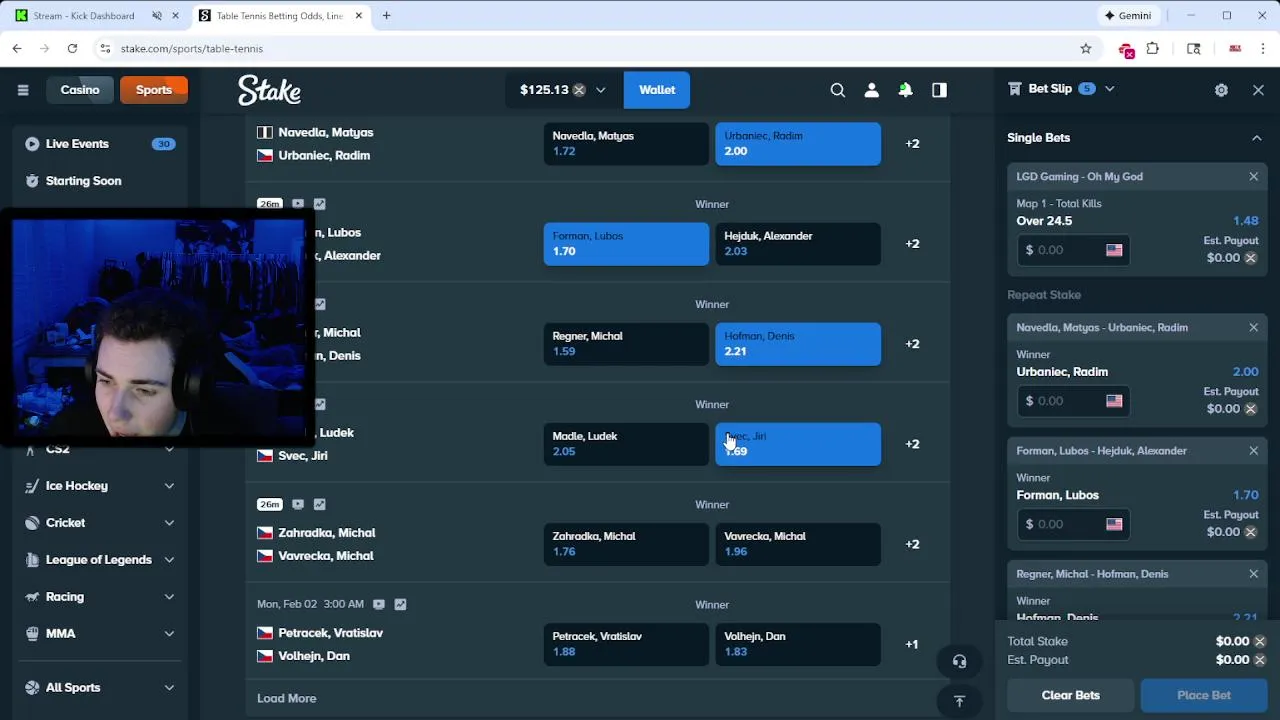The height and width of the screenshot is (720, 1280).
Task: Click the Stake logo
Action: [x=269, y=90]
